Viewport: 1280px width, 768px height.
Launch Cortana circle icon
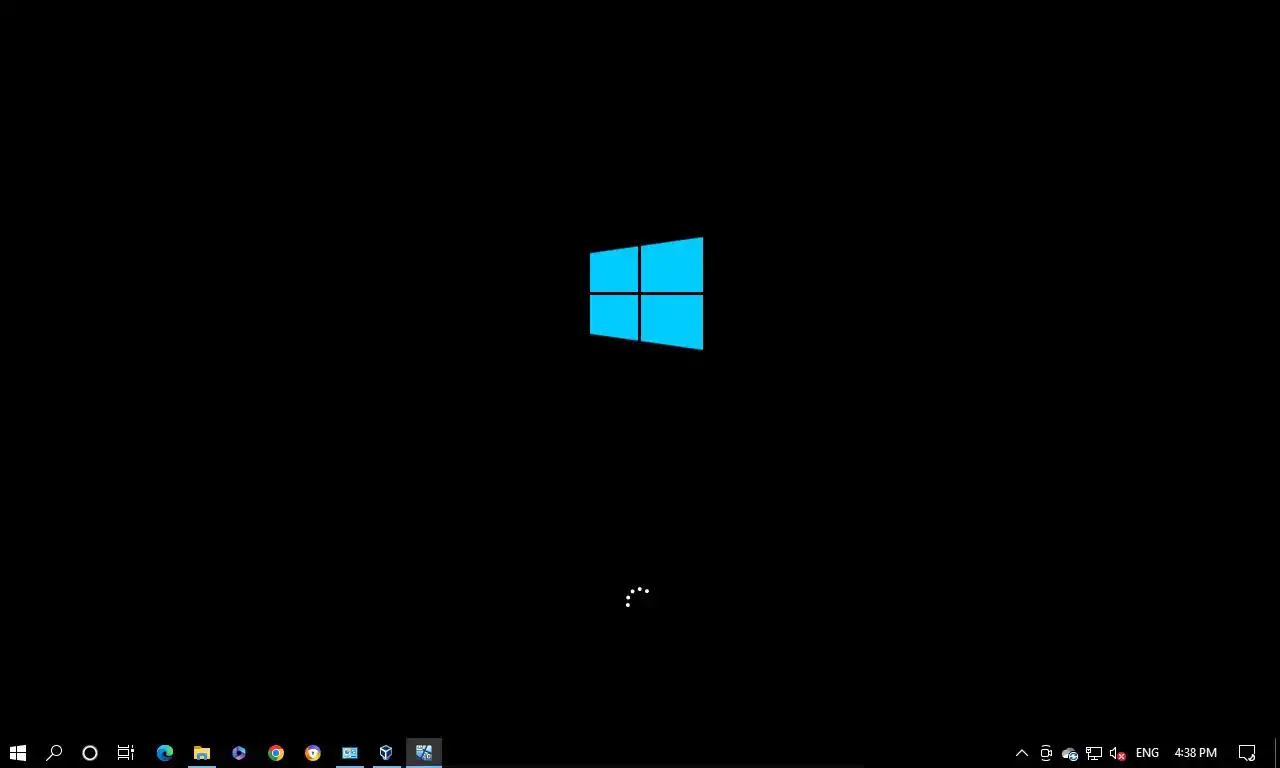(x=90, y=753)
